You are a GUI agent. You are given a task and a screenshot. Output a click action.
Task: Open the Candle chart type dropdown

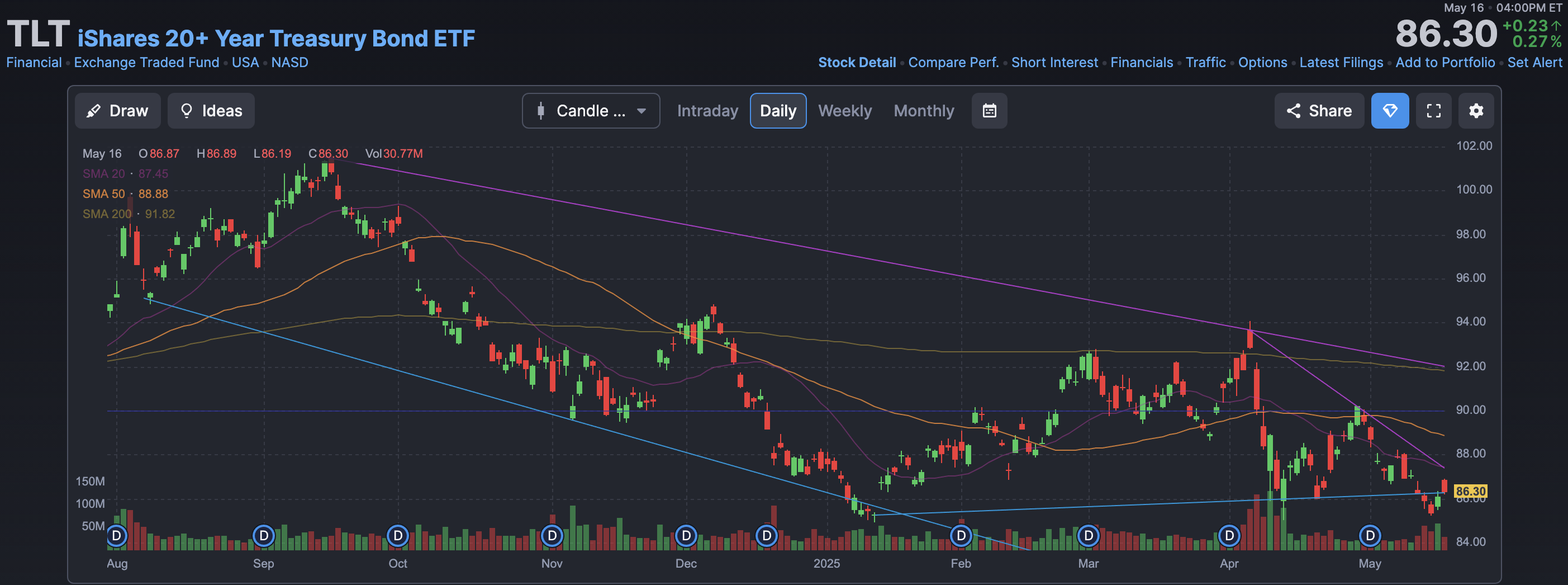tap(591, 111)
